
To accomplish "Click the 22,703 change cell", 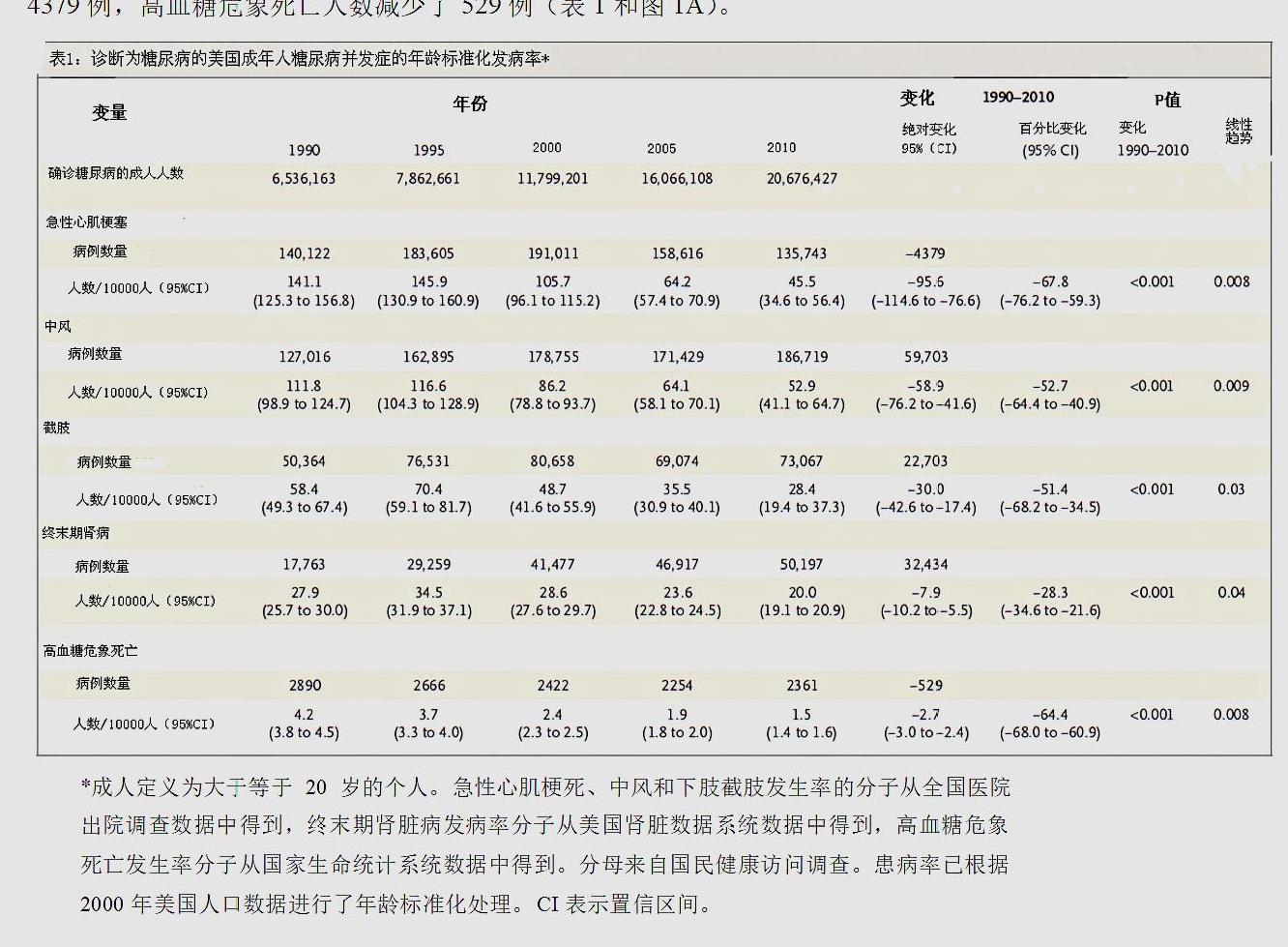I will (926, 461).
